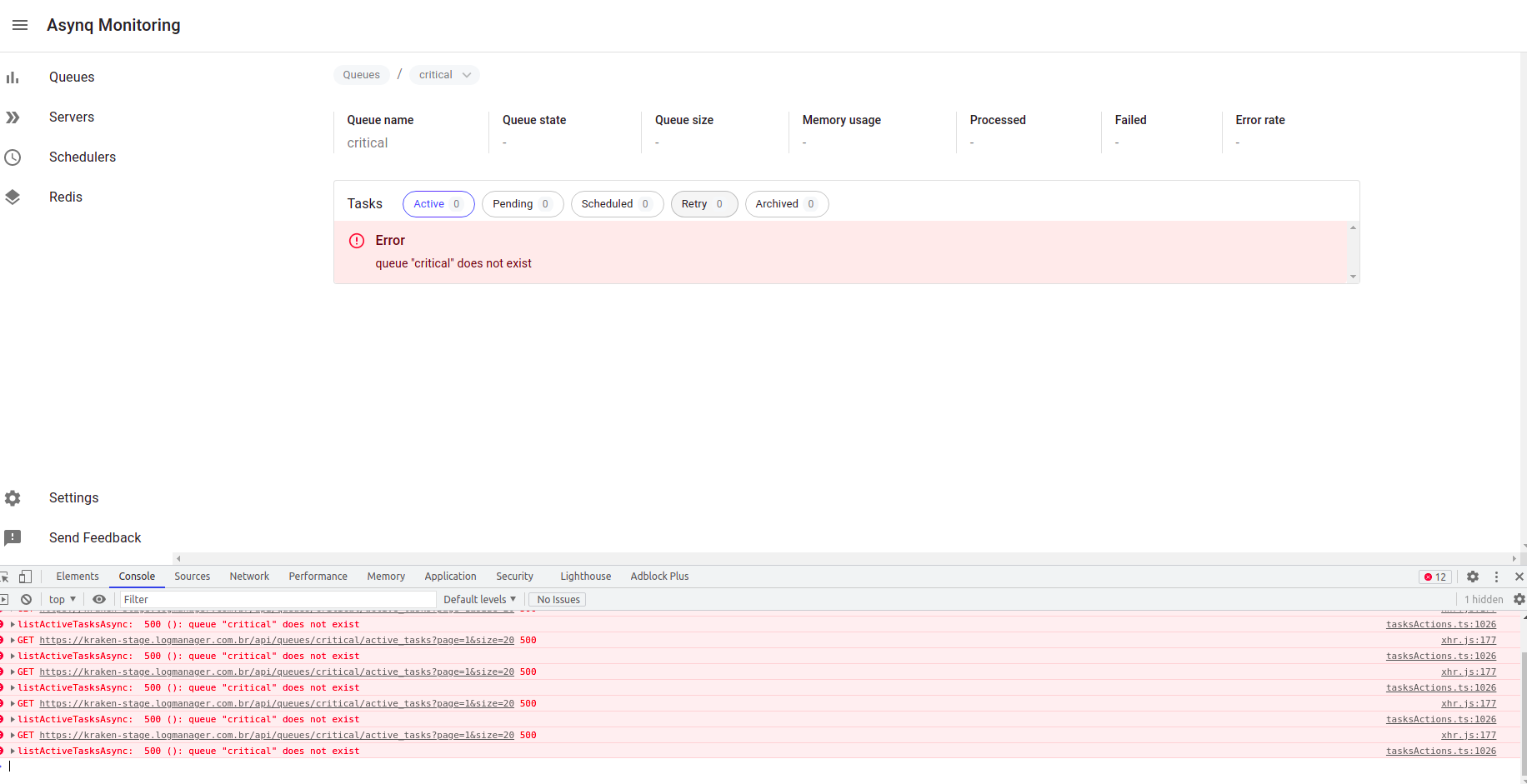Image resolution: width=1527 pixels, height=784 pixels.
Task: Switch to the Network DevTools tab
Action: click(249, 577)
